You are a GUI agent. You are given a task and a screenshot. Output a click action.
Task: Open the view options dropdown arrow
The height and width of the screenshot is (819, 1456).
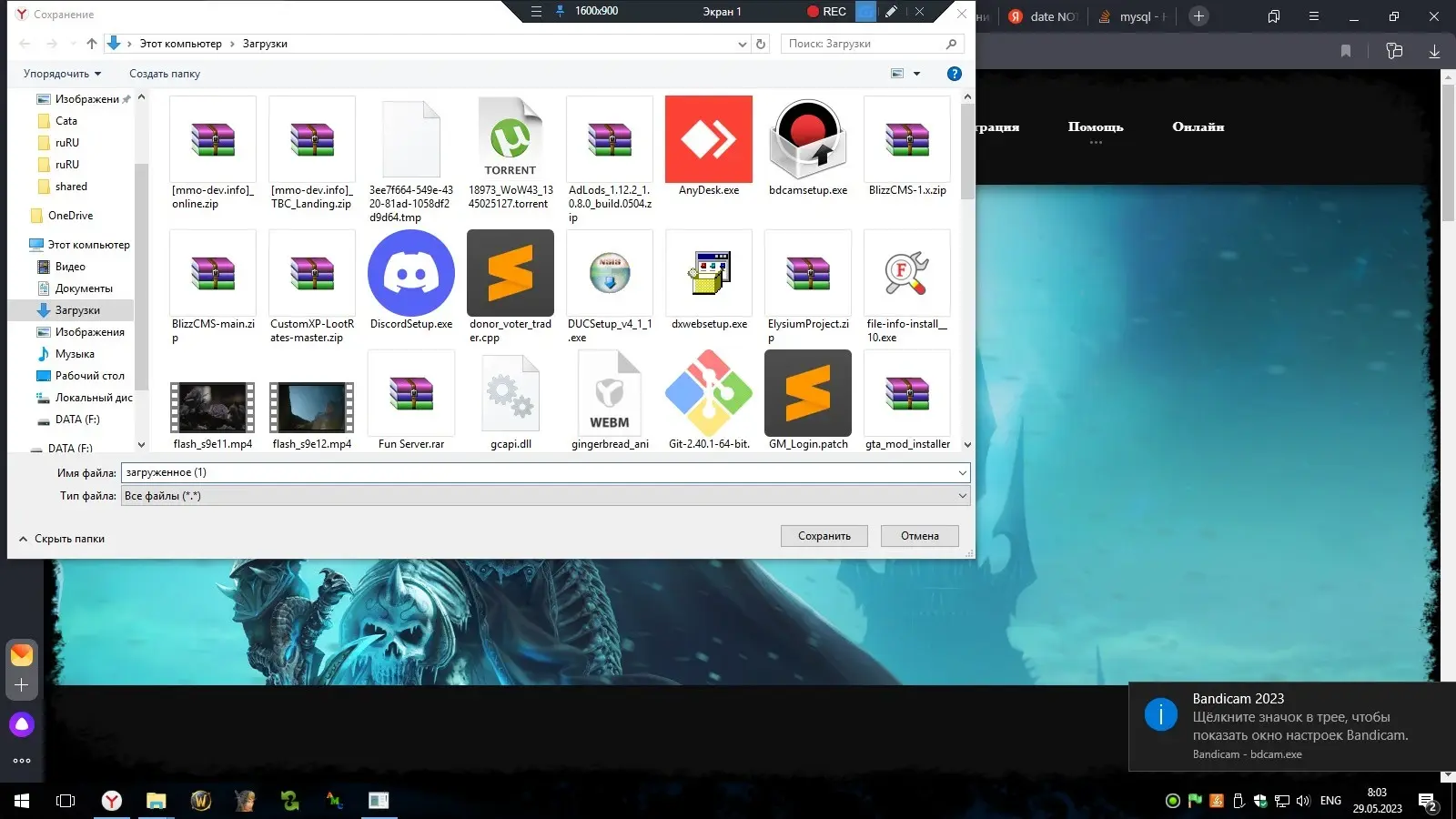916,74
